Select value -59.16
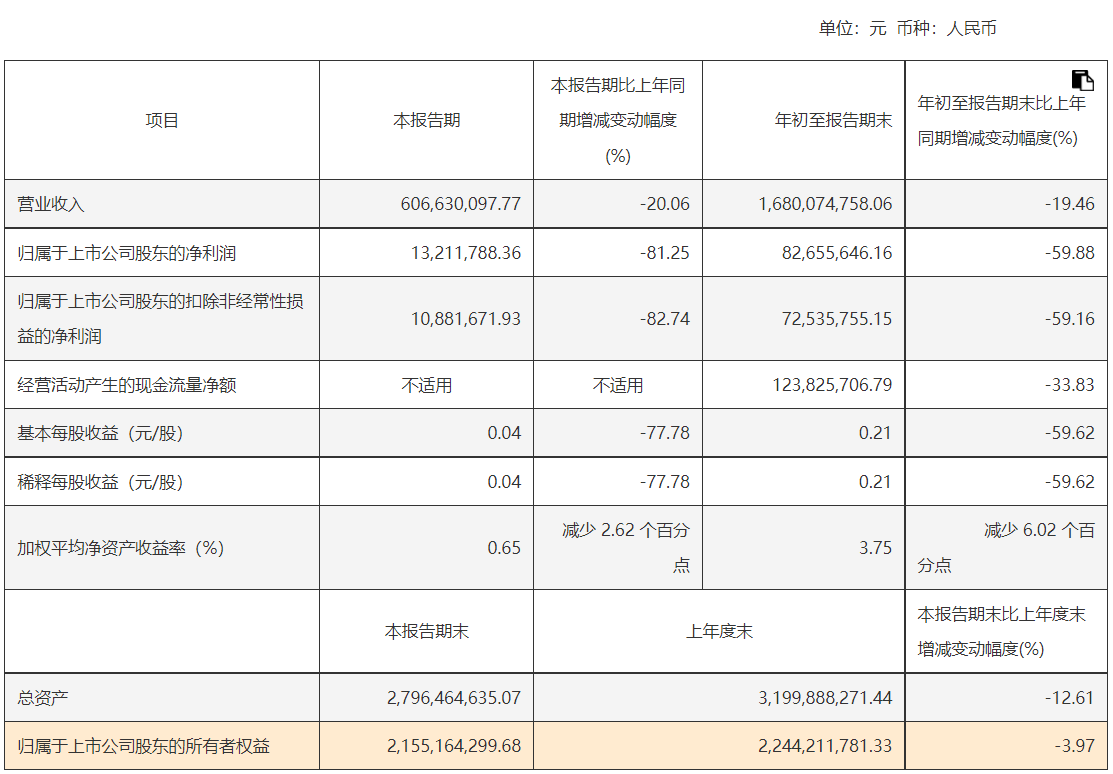Viewport: 1113px width, 774px height. click(1070, 319)
